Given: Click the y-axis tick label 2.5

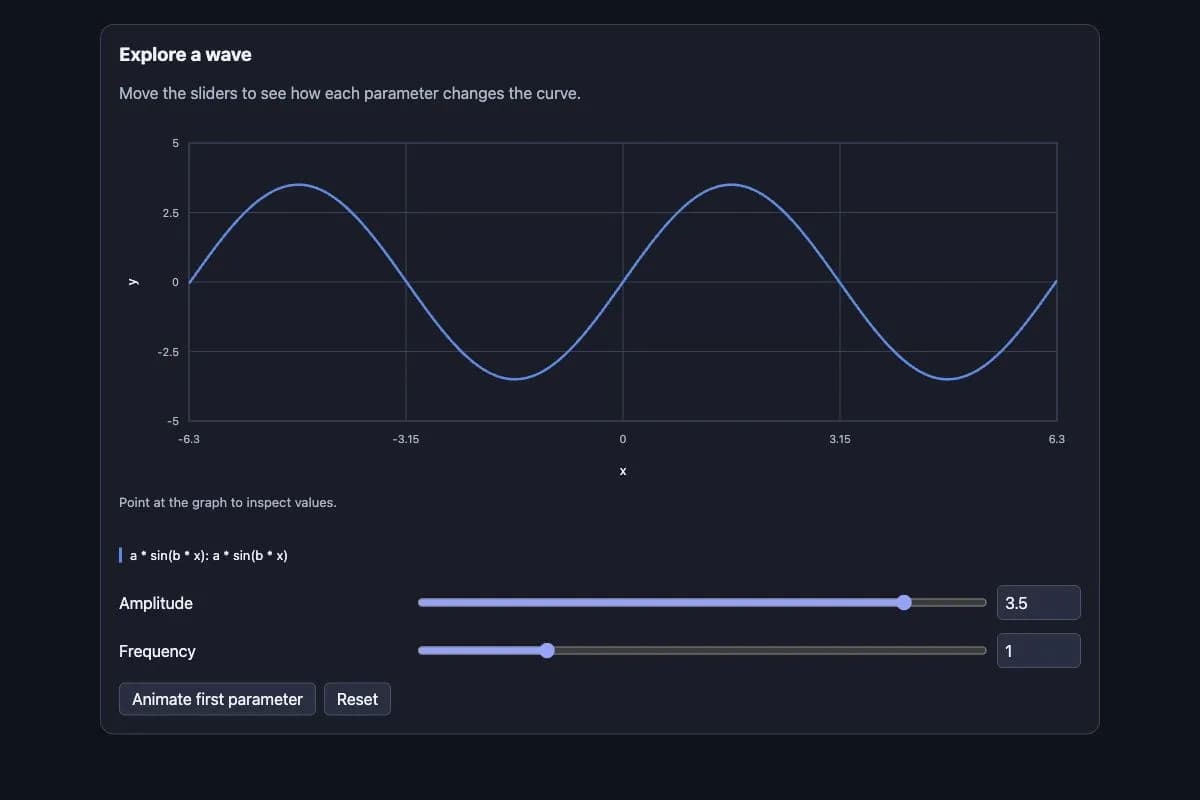Looking at the screenshot, I should (x=169, y=213).
